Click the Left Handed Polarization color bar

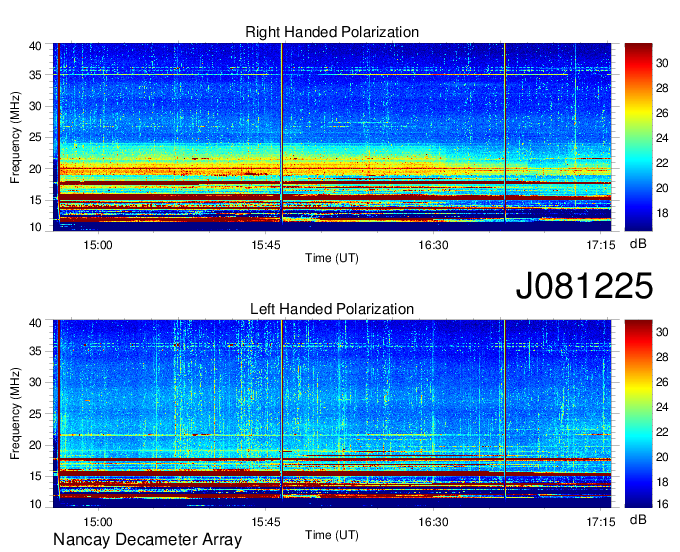click(x=638, y=414)
